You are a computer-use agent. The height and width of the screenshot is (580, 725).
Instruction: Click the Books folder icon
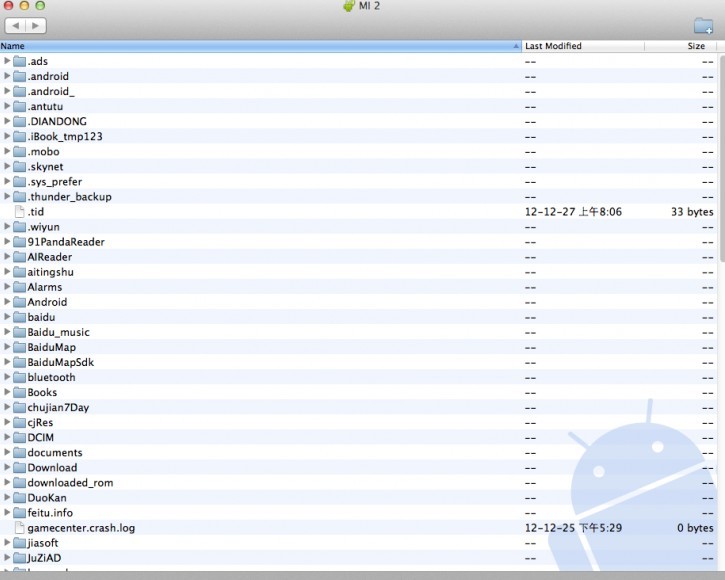(x=19, y=393)
